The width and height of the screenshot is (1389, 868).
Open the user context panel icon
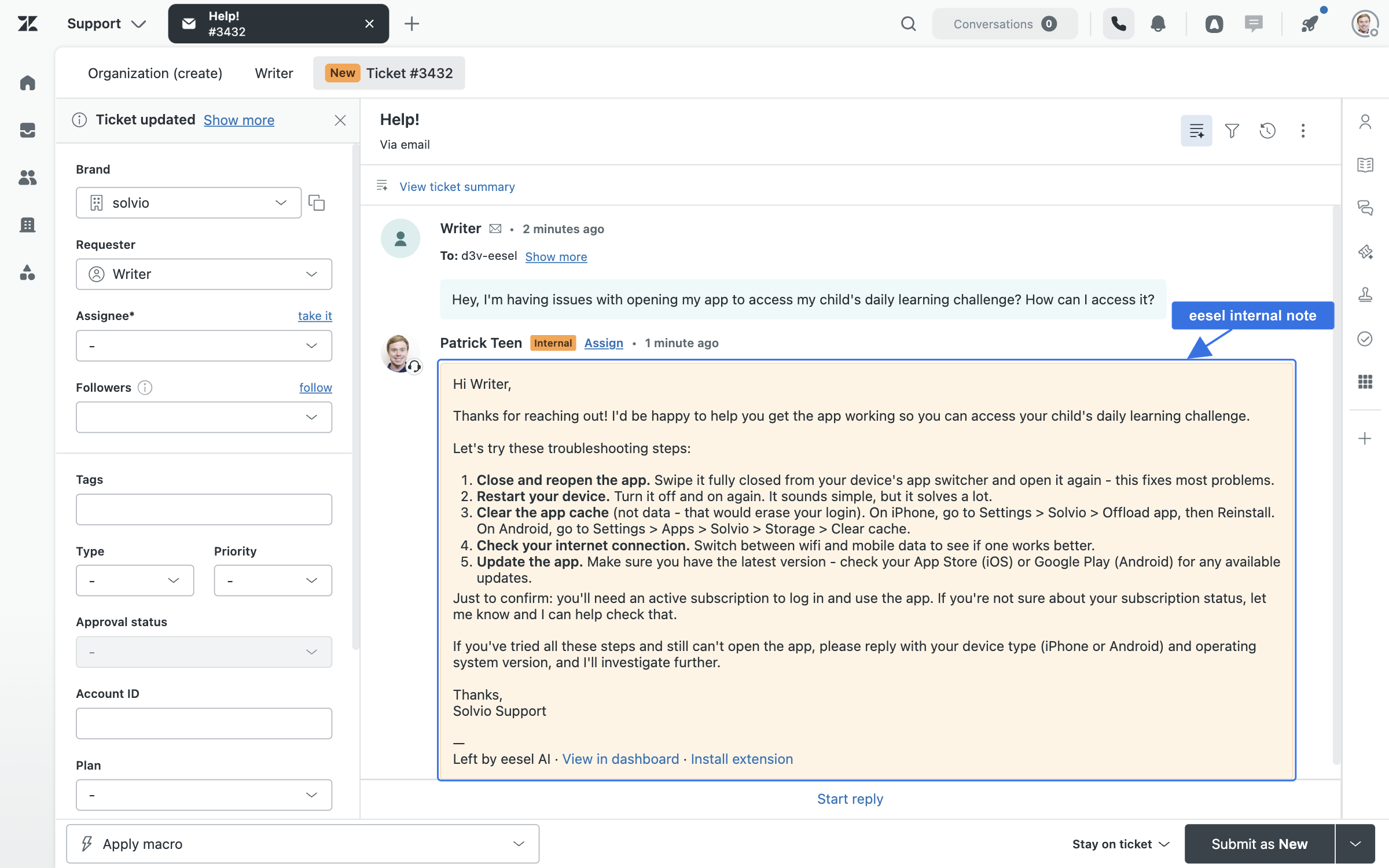1365,122
